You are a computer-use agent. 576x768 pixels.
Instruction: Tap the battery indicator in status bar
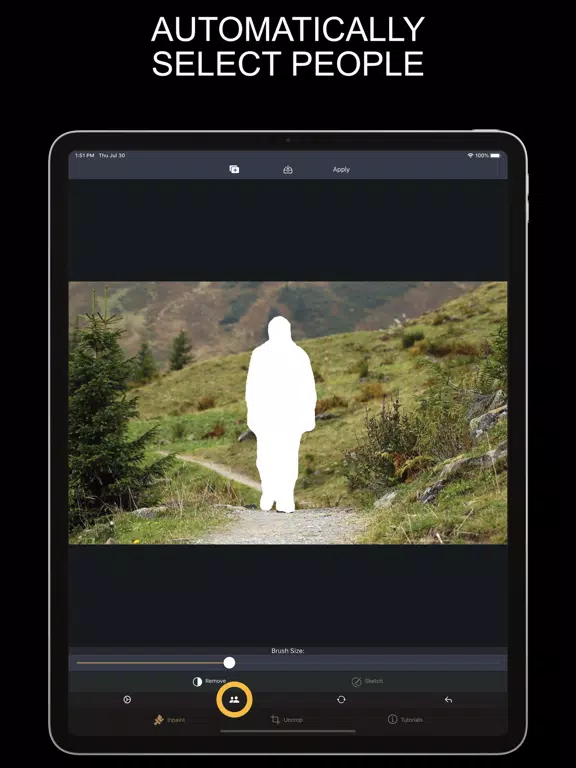click(495, 155)
